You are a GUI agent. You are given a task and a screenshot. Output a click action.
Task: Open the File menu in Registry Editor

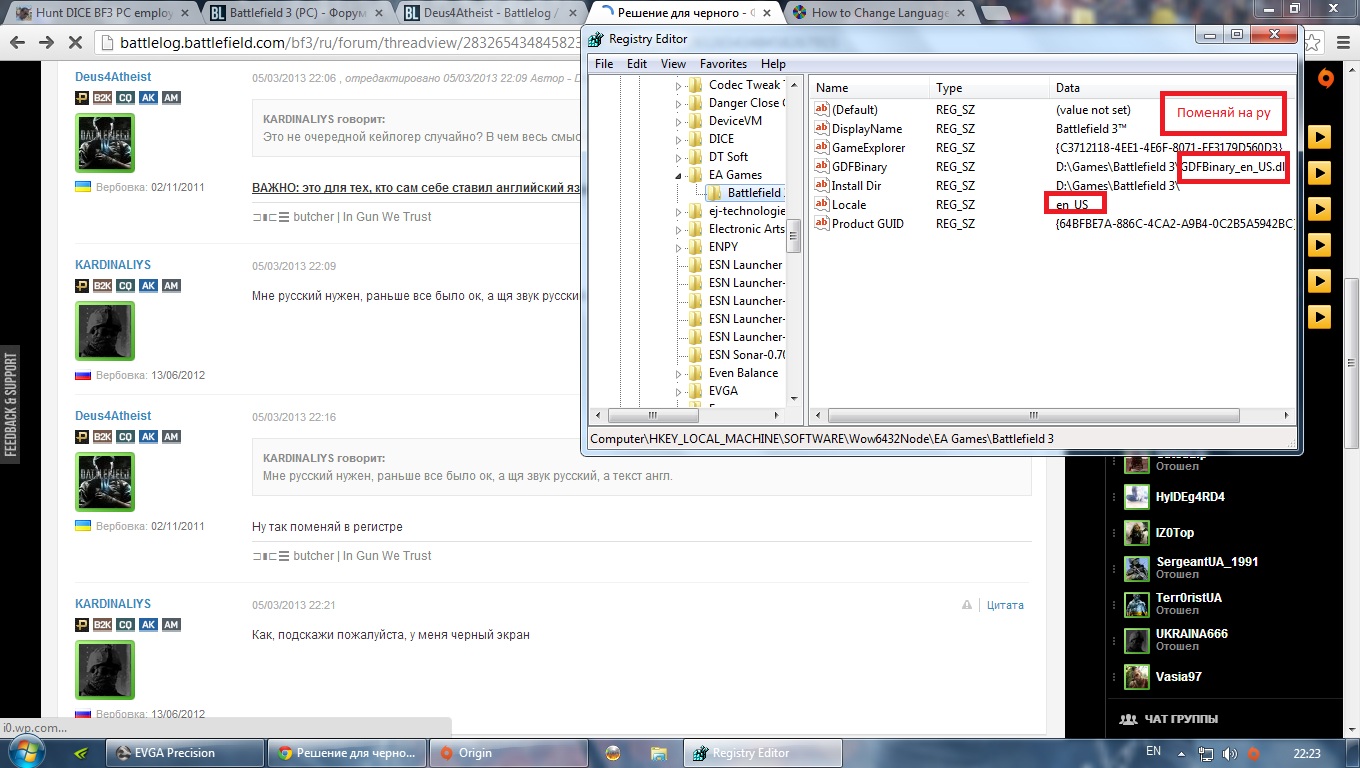604,64
